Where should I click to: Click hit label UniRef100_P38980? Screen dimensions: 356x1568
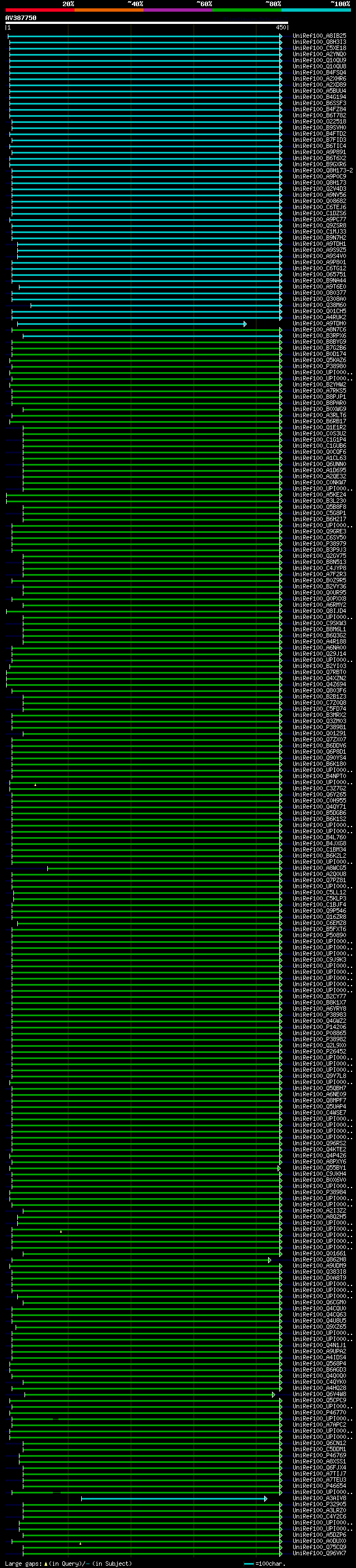pyautogui.click(x=319, y=367)
